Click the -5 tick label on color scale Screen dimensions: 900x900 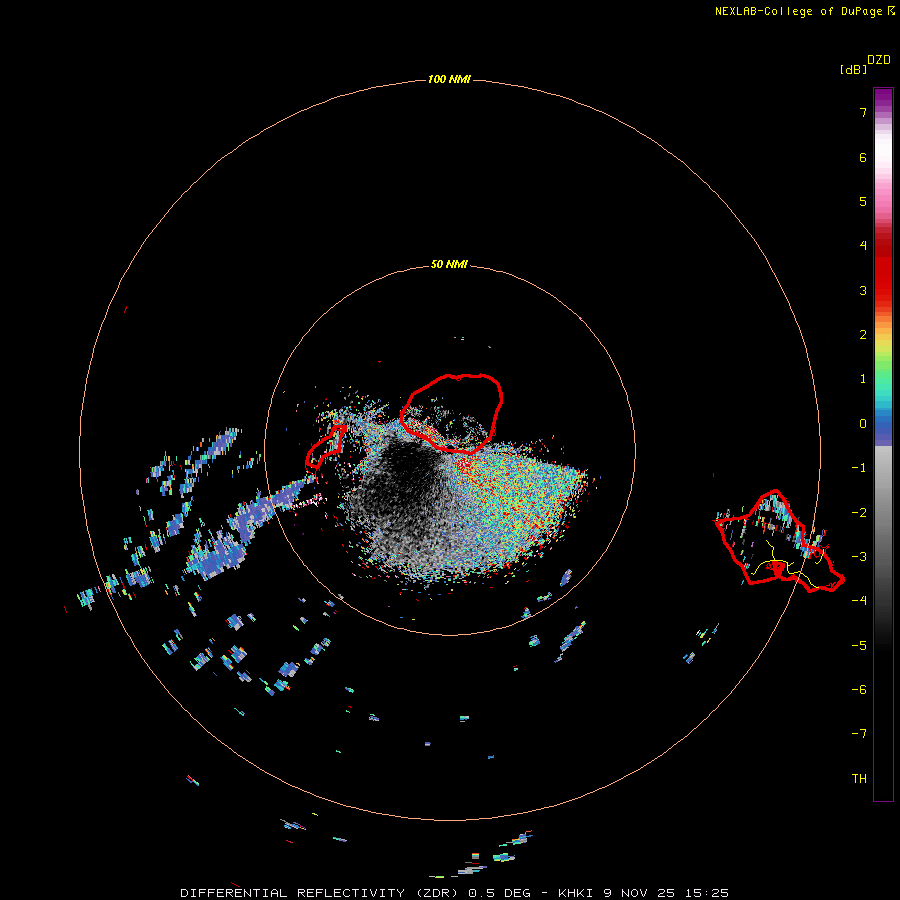coord(859,646)
